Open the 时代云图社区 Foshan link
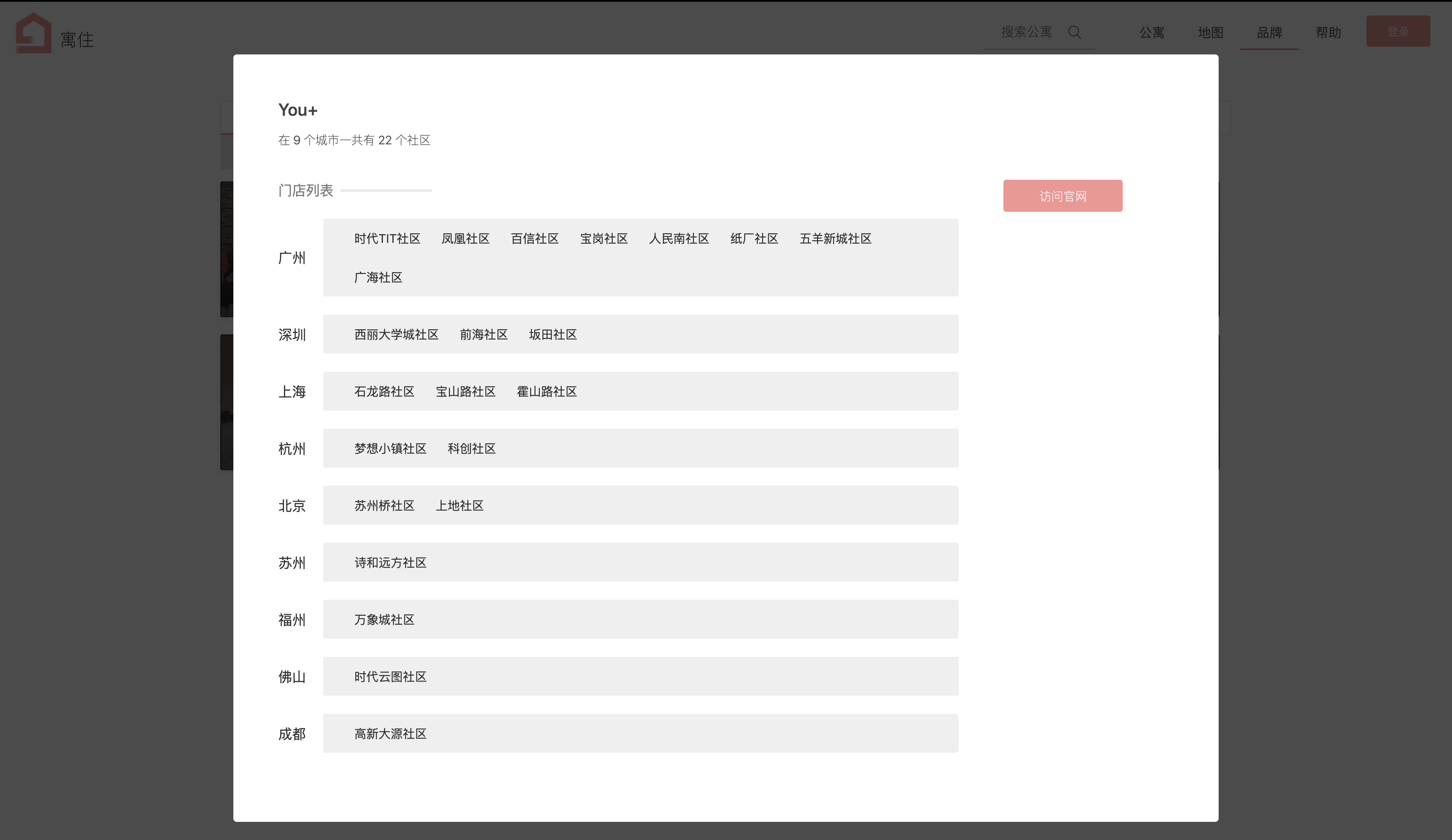Screen dimensions: 1452x840 390,677
